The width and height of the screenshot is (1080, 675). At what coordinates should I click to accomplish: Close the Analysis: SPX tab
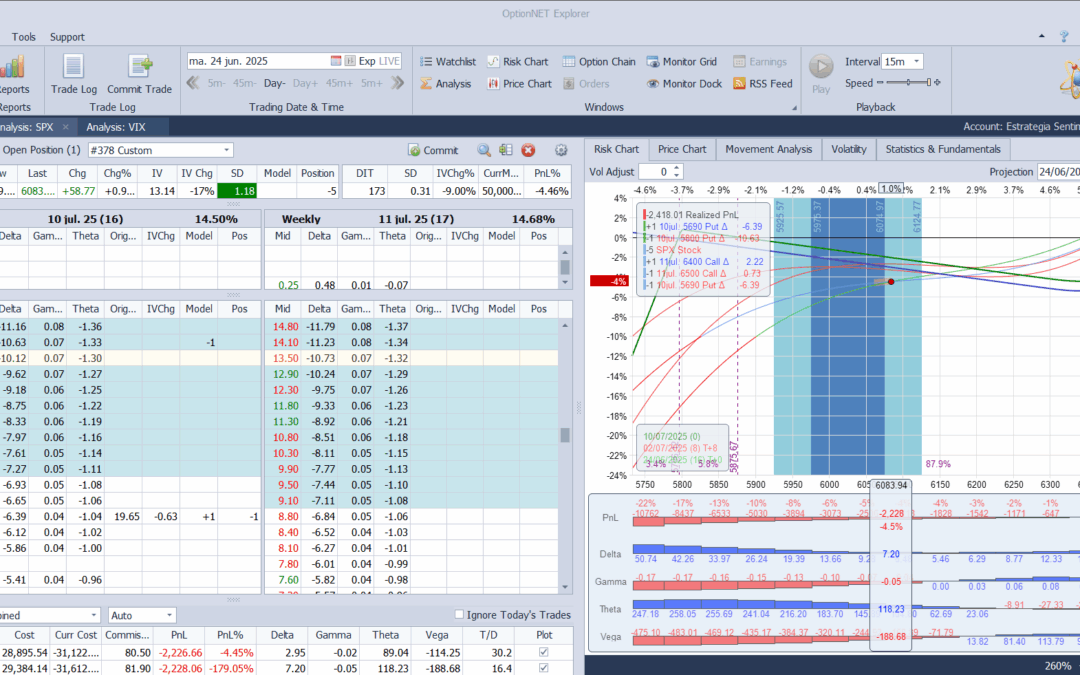tap(65, 127)
